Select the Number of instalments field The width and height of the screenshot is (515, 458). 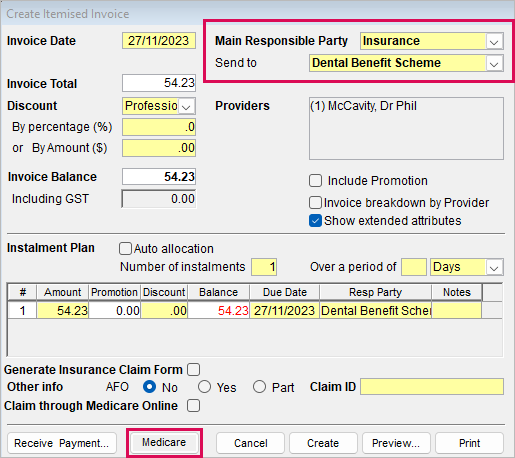(x=264, y=267)
